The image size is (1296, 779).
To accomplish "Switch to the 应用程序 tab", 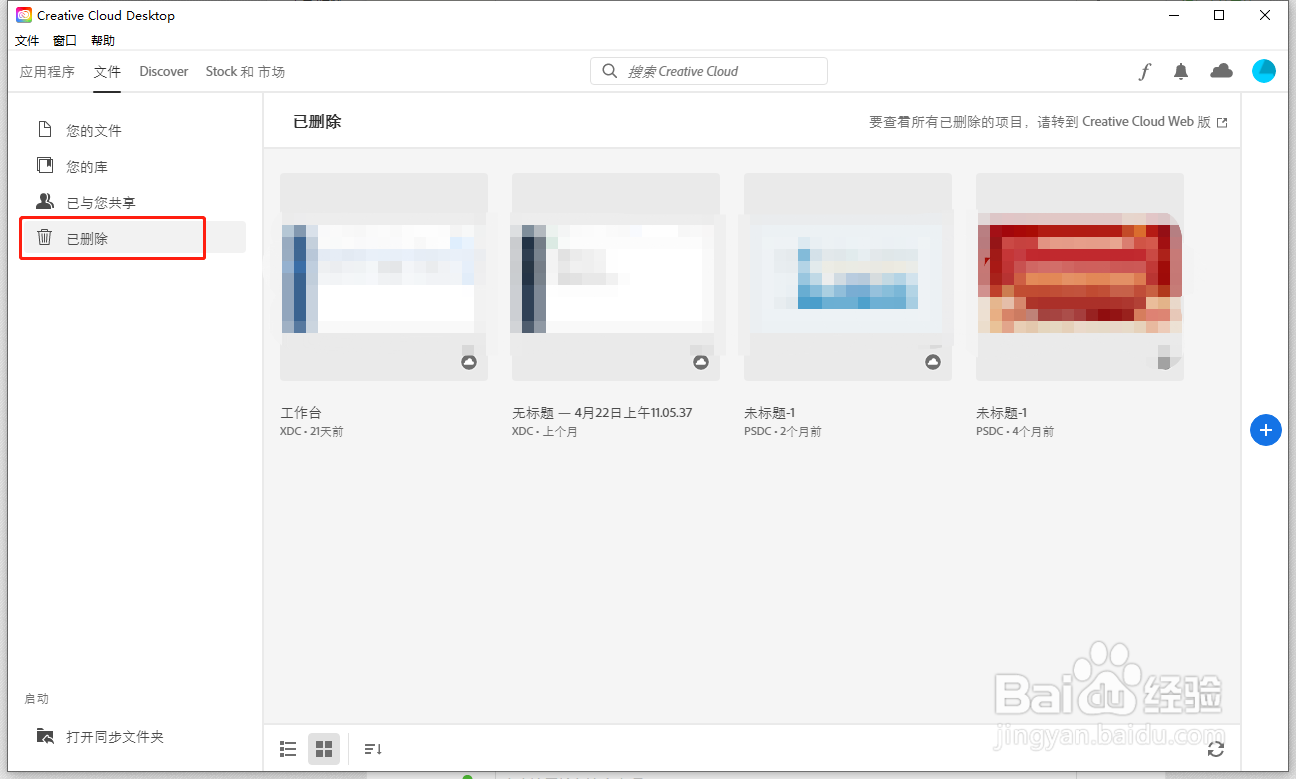I will point(47,72).
